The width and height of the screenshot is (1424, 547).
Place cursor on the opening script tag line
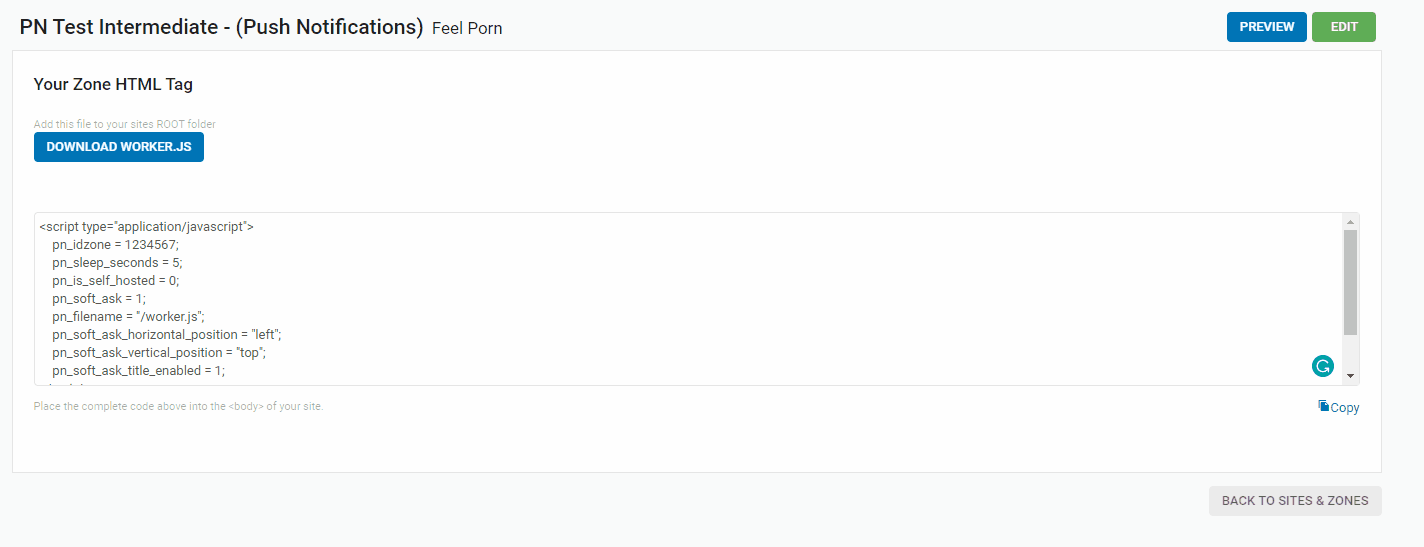[x=146, y=227]
